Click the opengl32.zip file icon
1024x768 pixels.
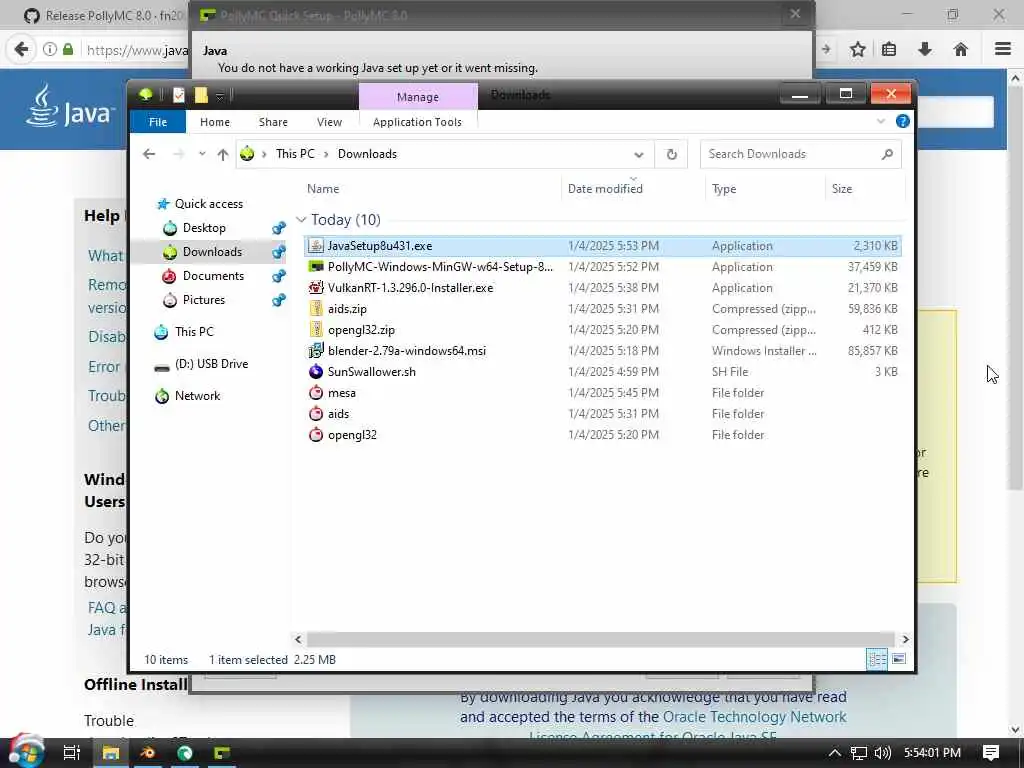(x=316, y=330)
